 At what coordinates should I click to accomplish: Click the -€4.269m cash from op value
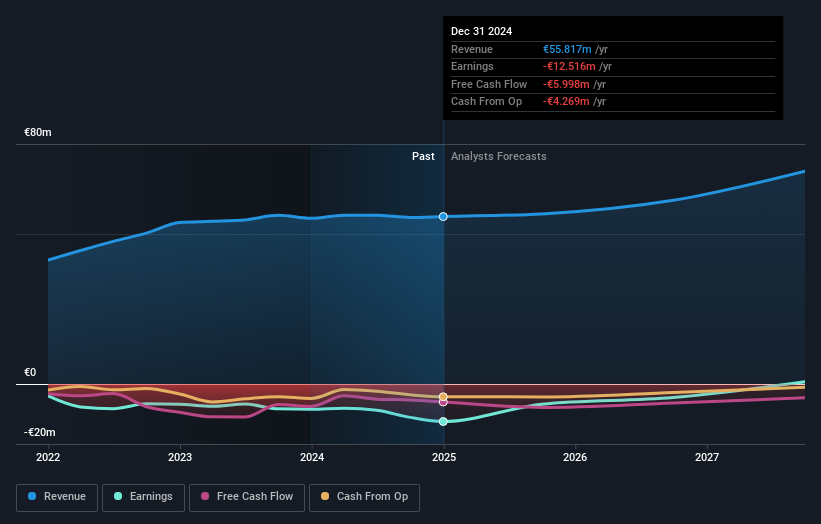point(566,102)
